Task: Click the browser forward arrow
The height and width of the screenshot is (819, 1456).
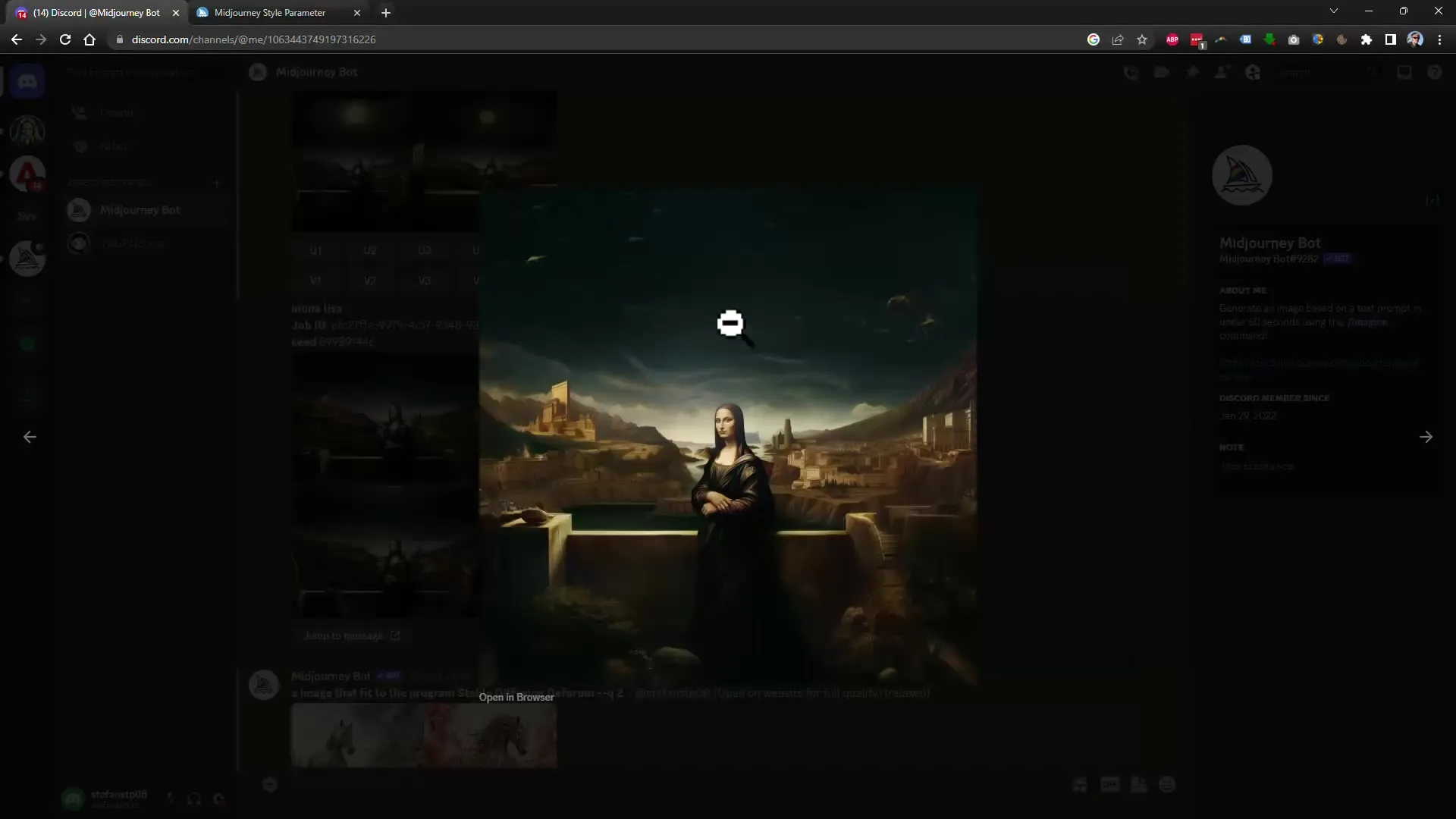Action: click(41, 39)
